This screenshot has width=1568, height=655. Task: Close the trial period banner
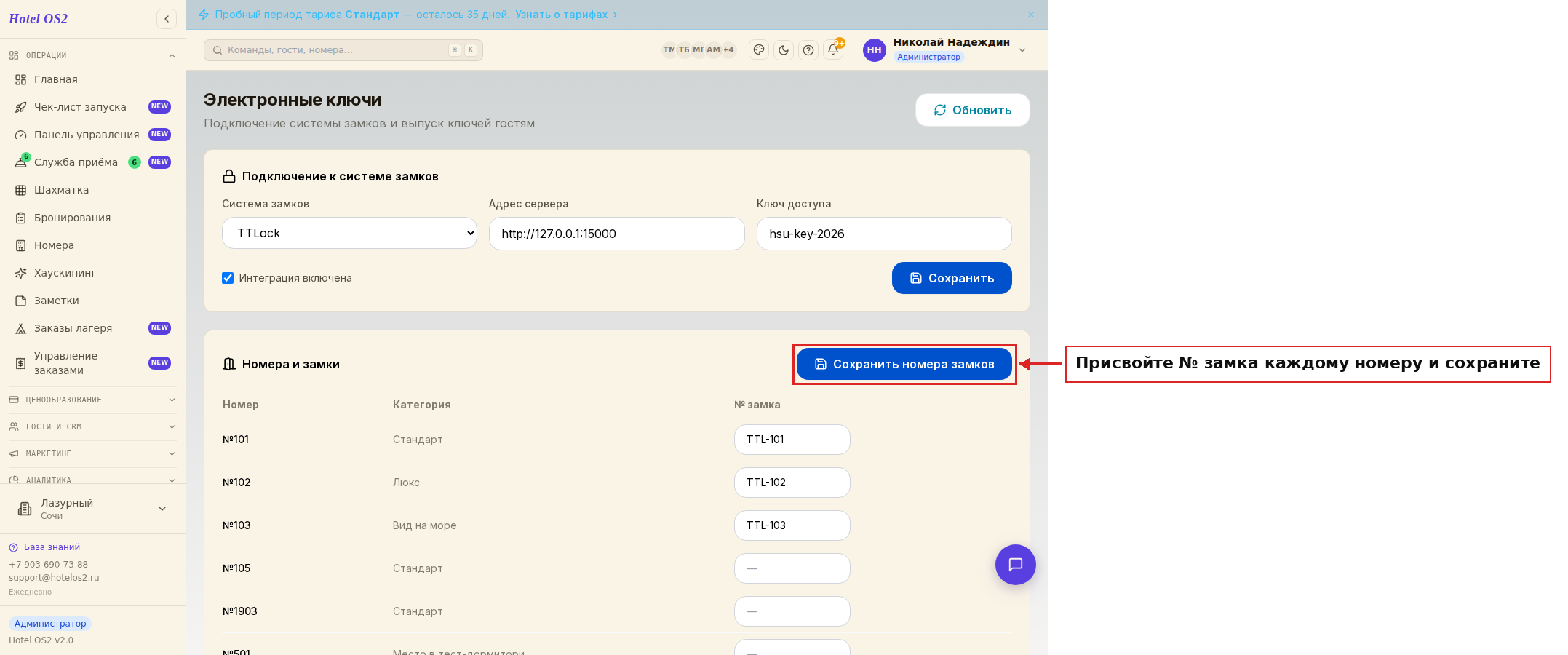click(1031, 15)
